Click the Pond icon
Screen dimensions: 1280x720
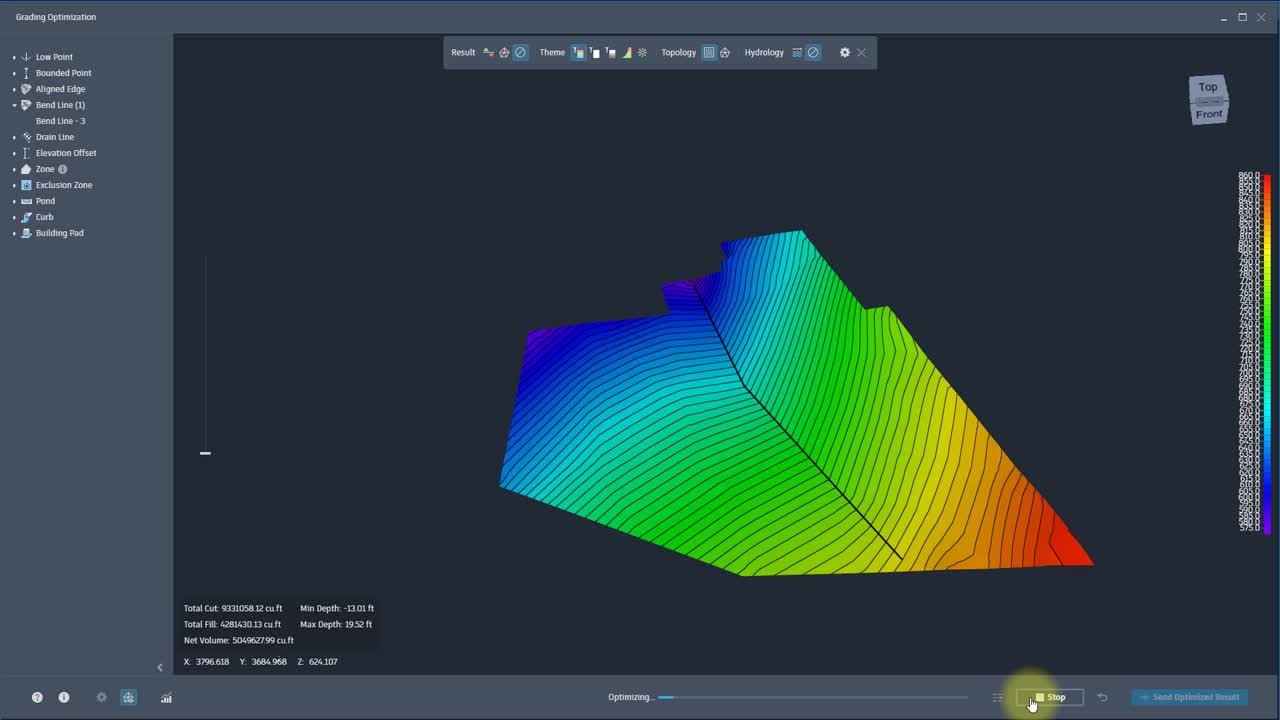coord(26,201)
